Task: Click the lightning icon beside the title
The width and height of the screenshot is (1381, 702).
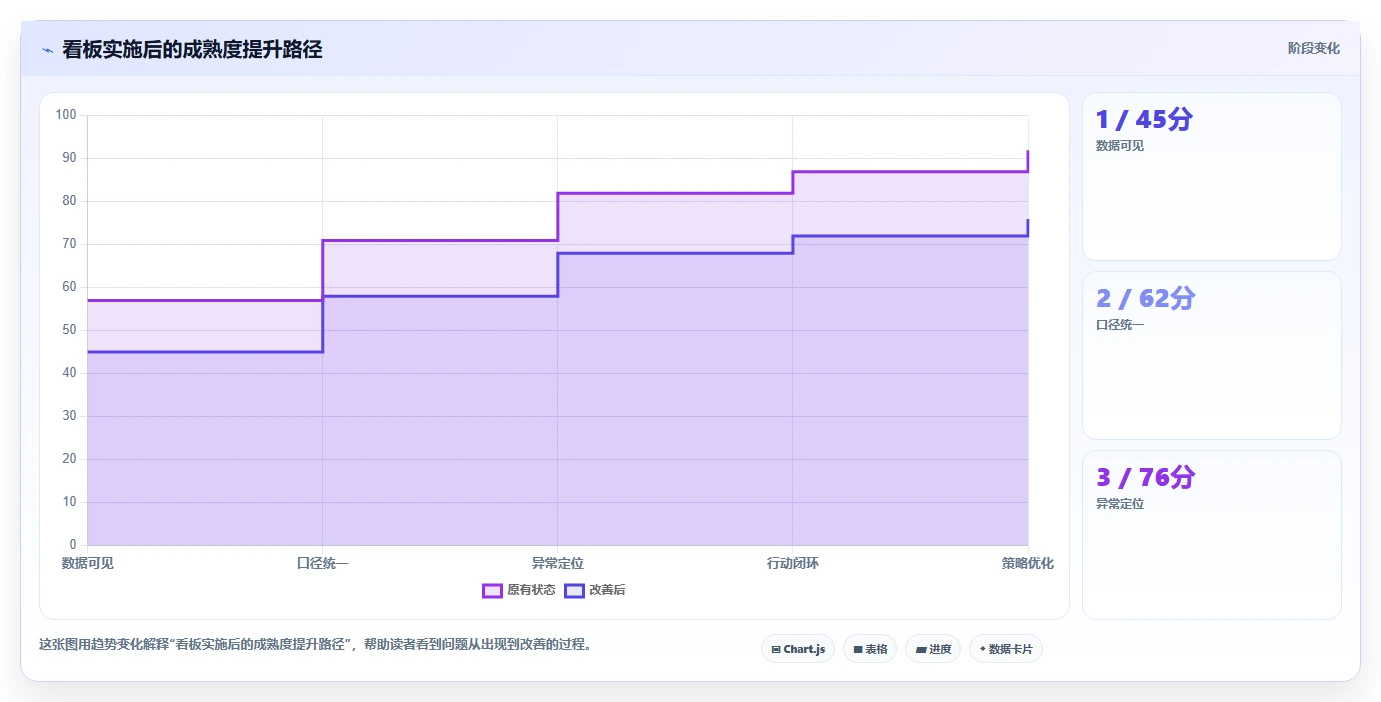Action: click(x=47, y=50)
